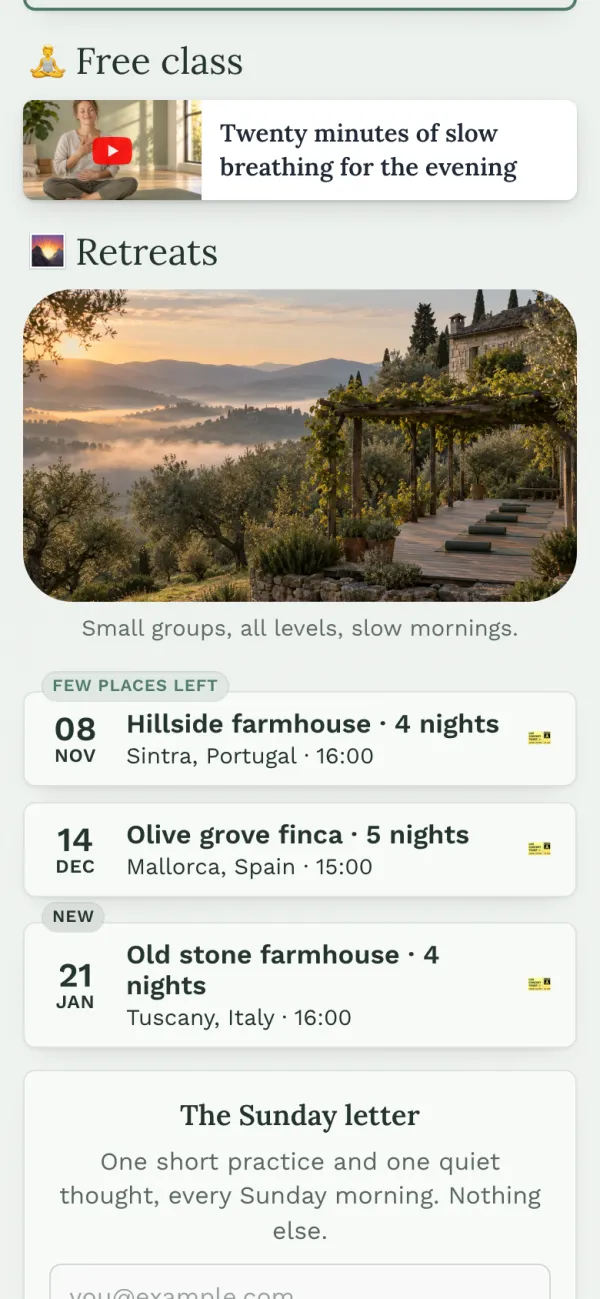Select the 'Olive grove finca · 5 nights' retreat

point(300,850)
